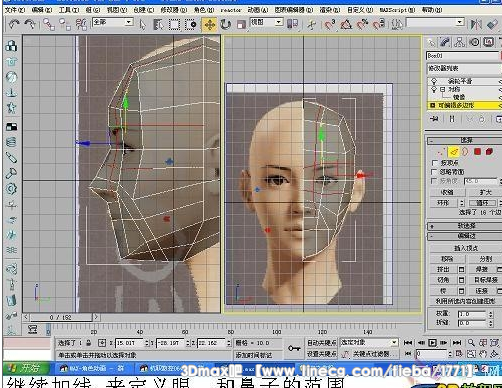502x388 pixels.
Task: Choose the rectangular selection region icon
Action: pos(174,24)
